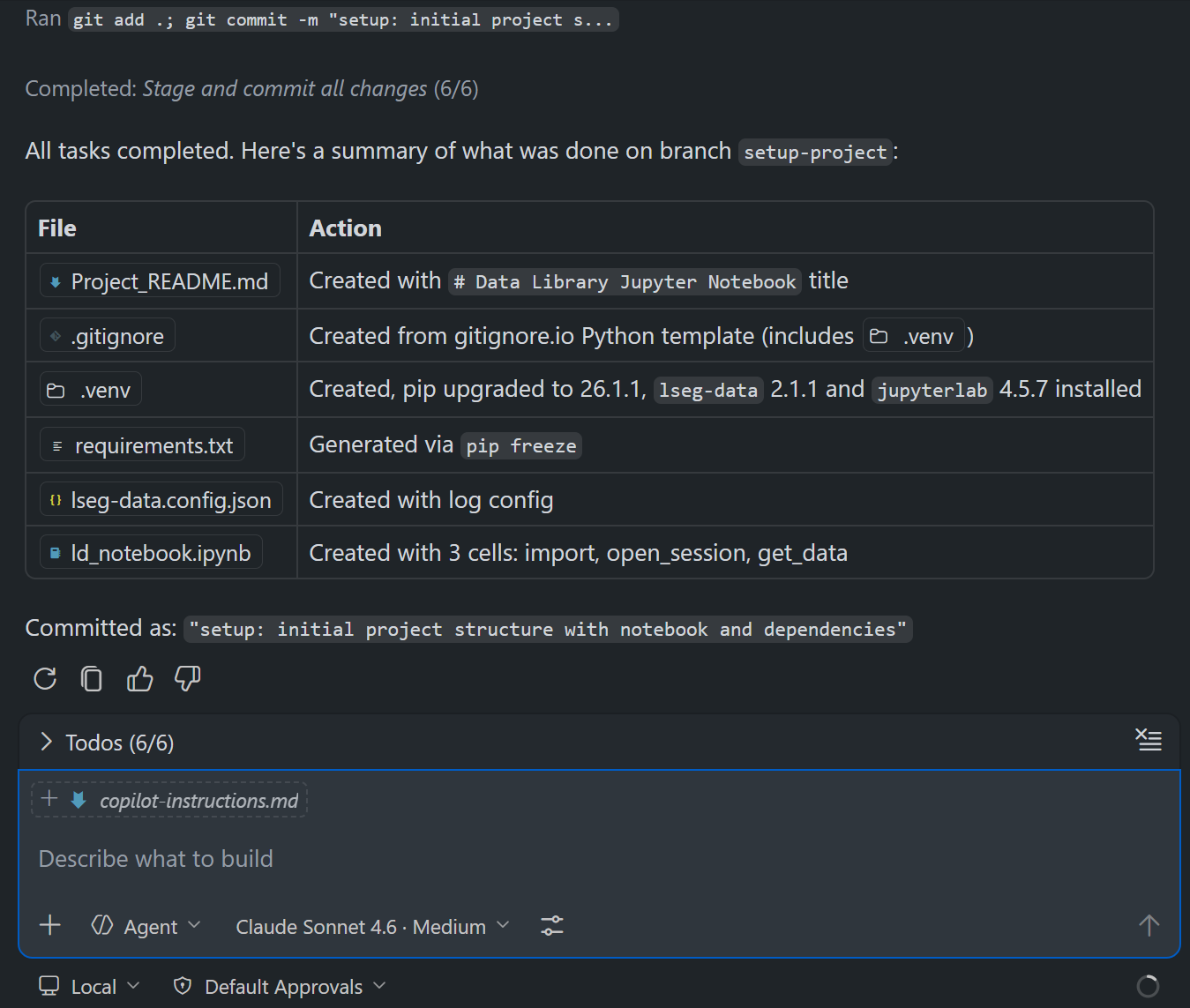Viewport: 1190px width, 1008px height.
Task: Expand the Todos (6/6) section
Action: coord(107,743)
